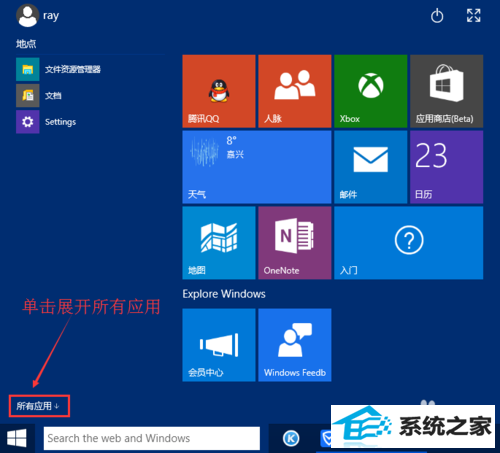500x453 pixels.
Task: Open the Calendar tile showing 23
Action: pyautogui.click(x=447, y=167)
